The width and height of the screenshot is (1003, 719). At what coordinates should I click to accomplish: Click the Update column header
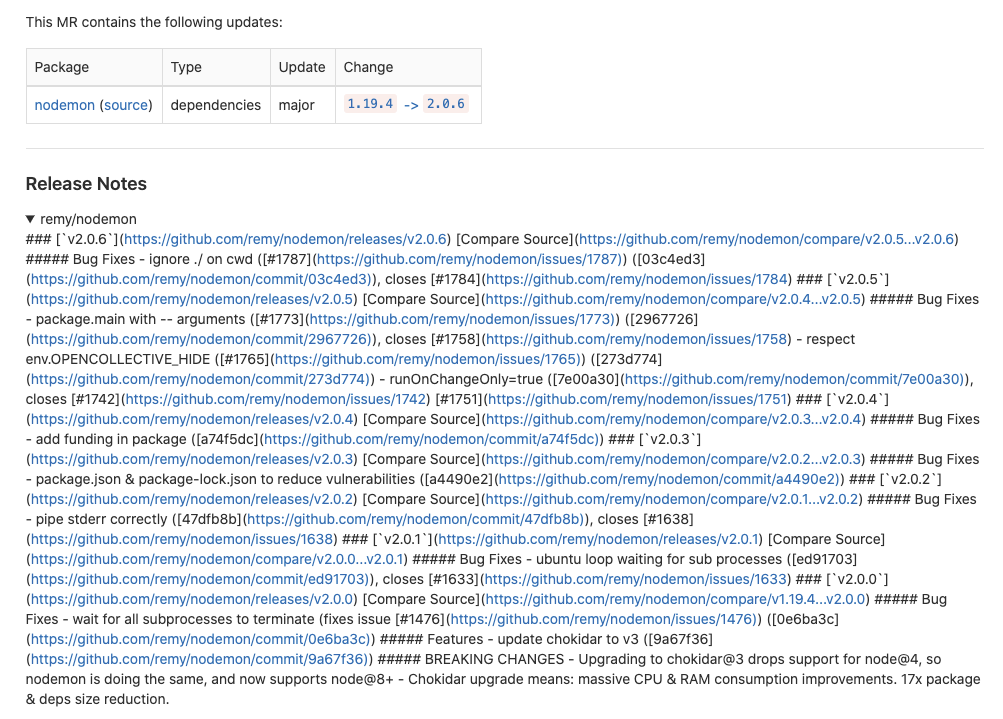coord(303,67)
